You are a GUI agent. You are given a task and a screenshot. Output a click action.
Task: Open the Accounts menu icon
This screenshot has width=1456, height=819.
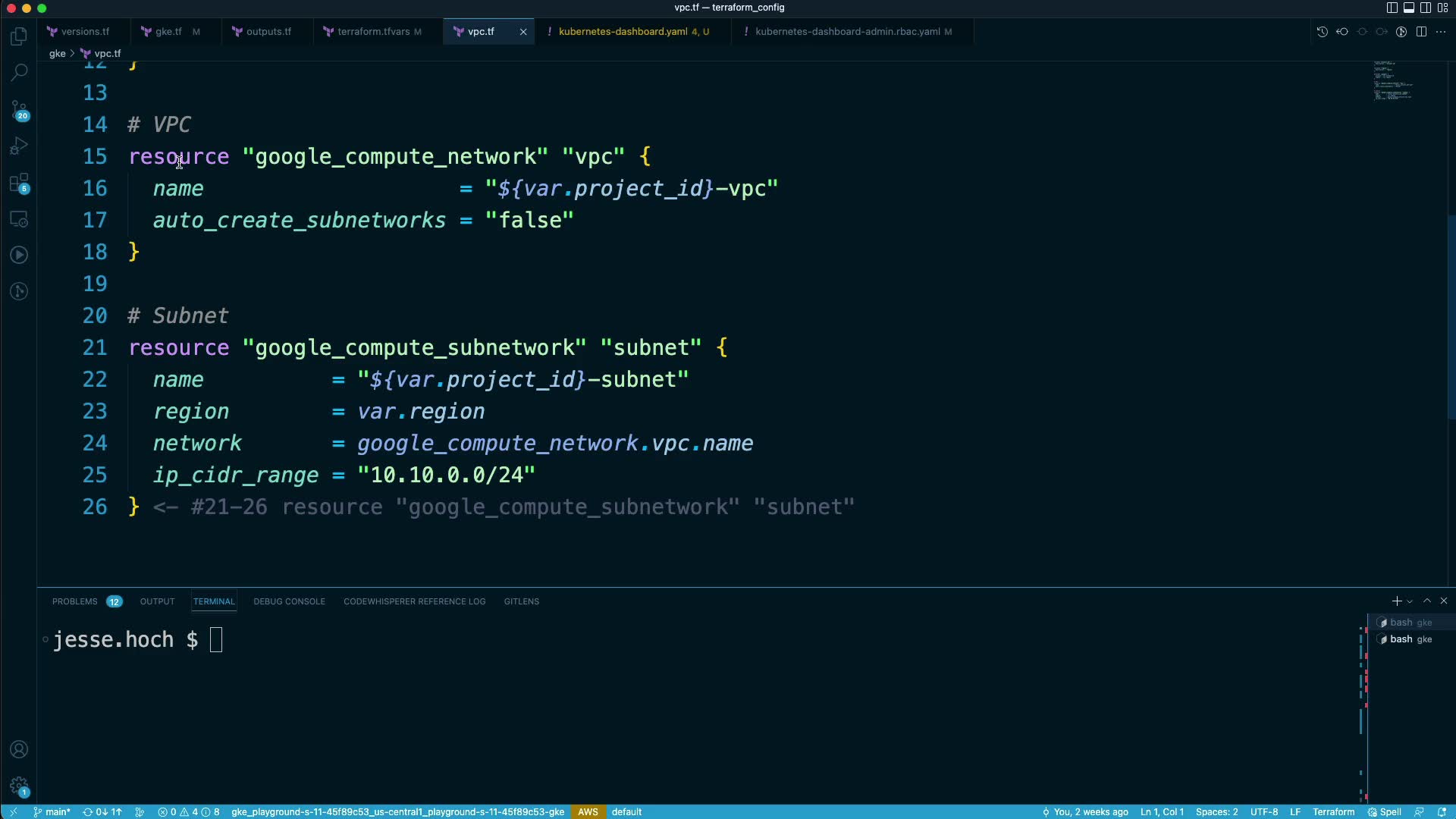(x=19, y=749)
